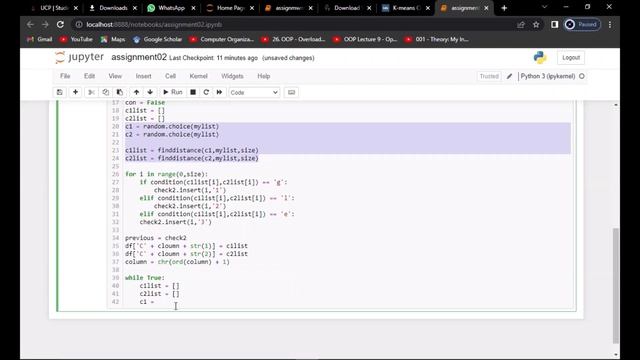
Task: Open the View menu
Action: pos(115,76)
